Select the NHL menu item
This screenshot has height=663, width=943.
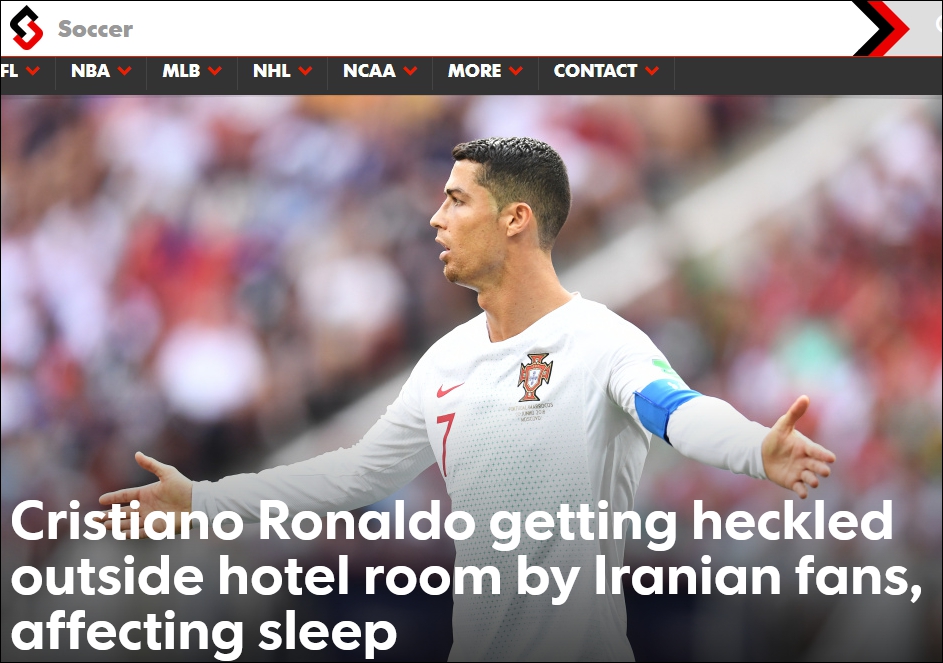coord(272,71)
